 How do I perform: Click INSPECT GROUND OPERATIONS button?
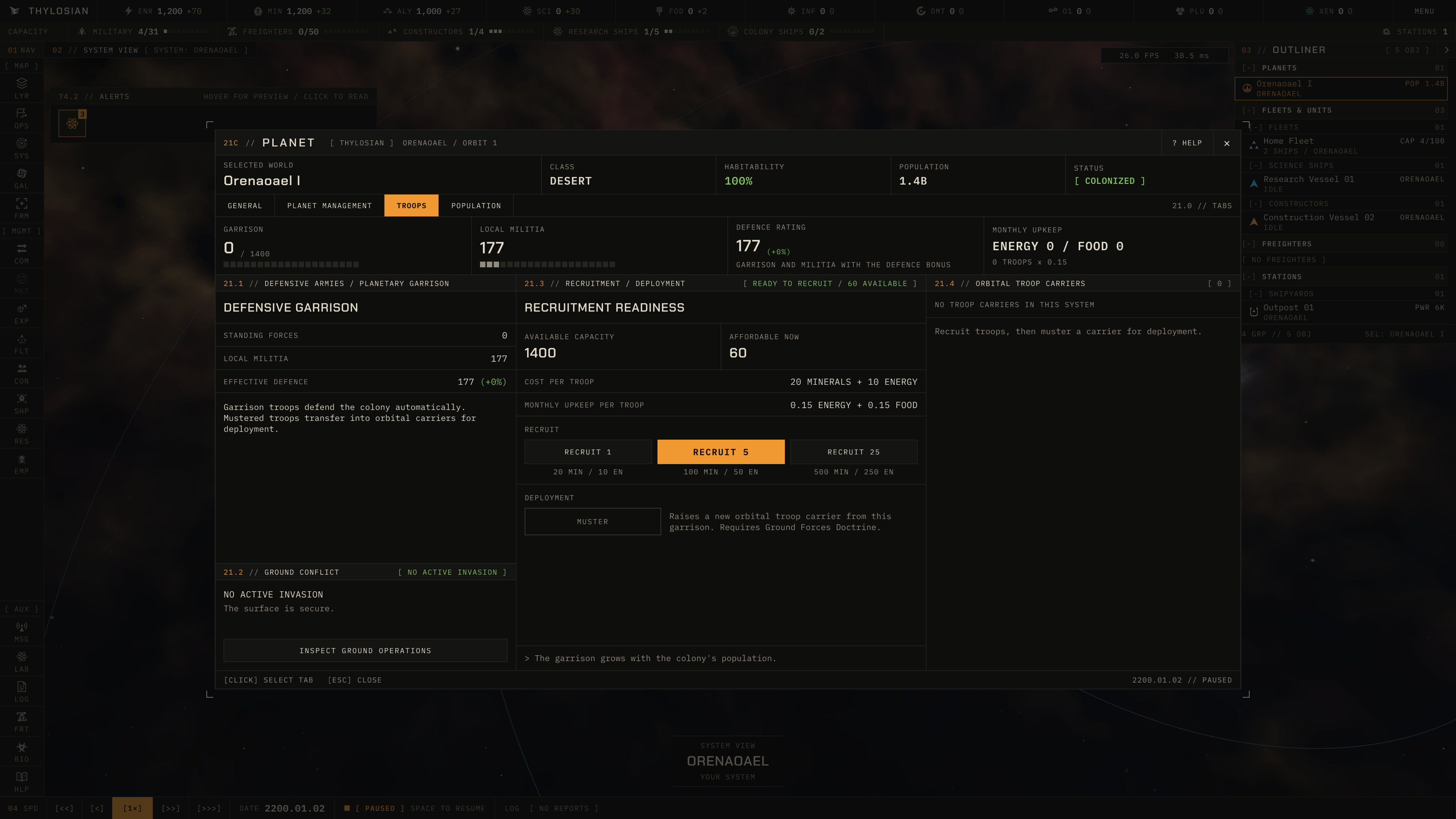pos(365,651)
